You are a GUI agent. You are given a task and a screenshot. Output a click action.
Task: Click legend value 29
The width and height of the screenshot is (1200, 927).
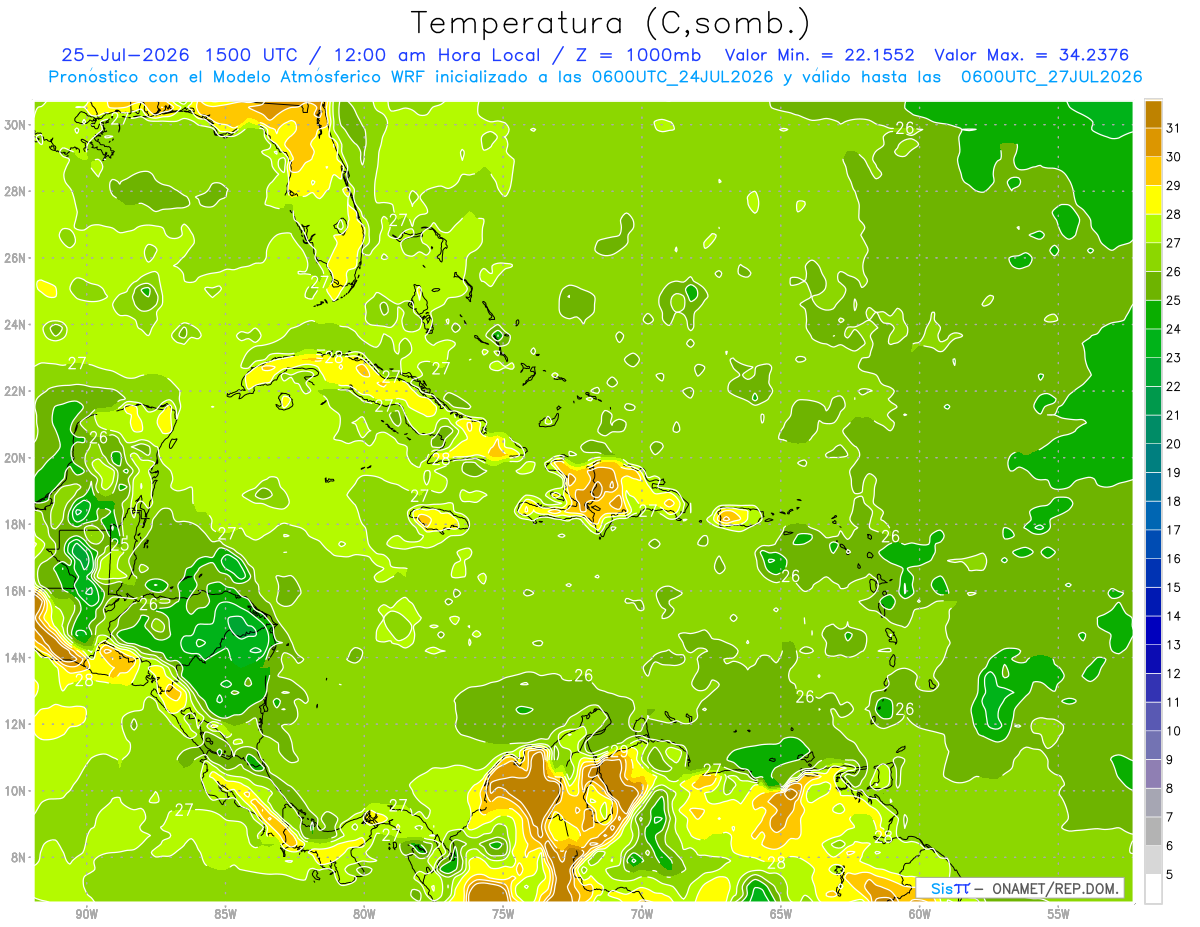(1174, 186)
